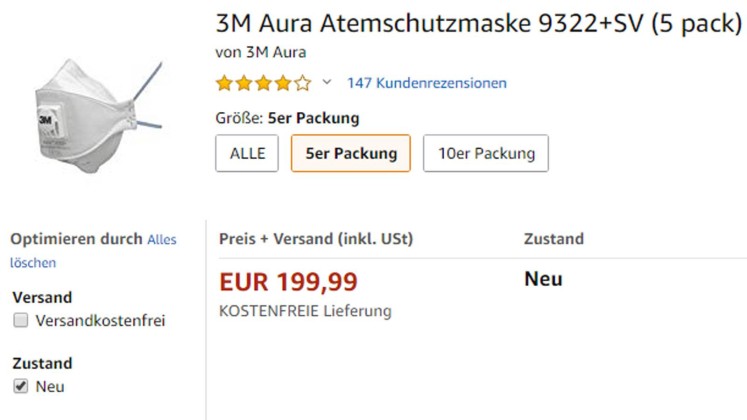Viewport: 747px width, 420px height.
Task: Choose the 5er Packung size button
Action: tap(350, 153)
